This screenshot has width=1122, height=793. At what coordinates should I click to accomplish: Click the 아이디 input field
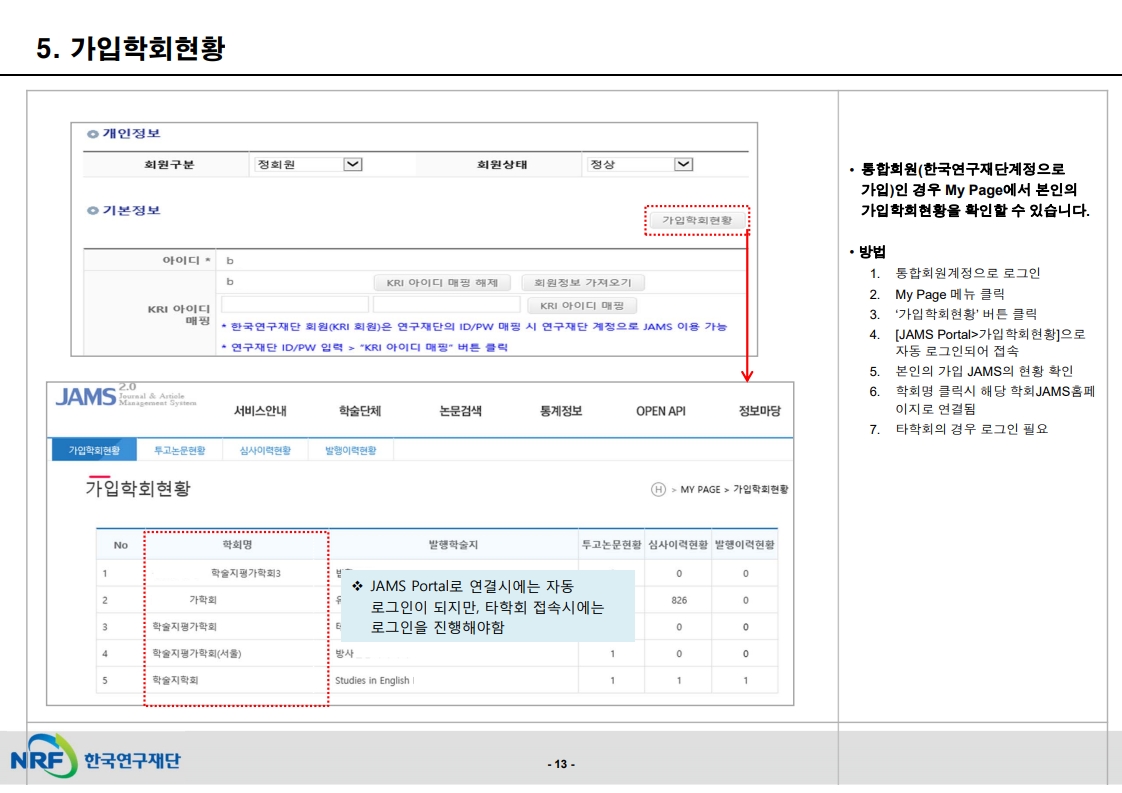coord(483,261)
